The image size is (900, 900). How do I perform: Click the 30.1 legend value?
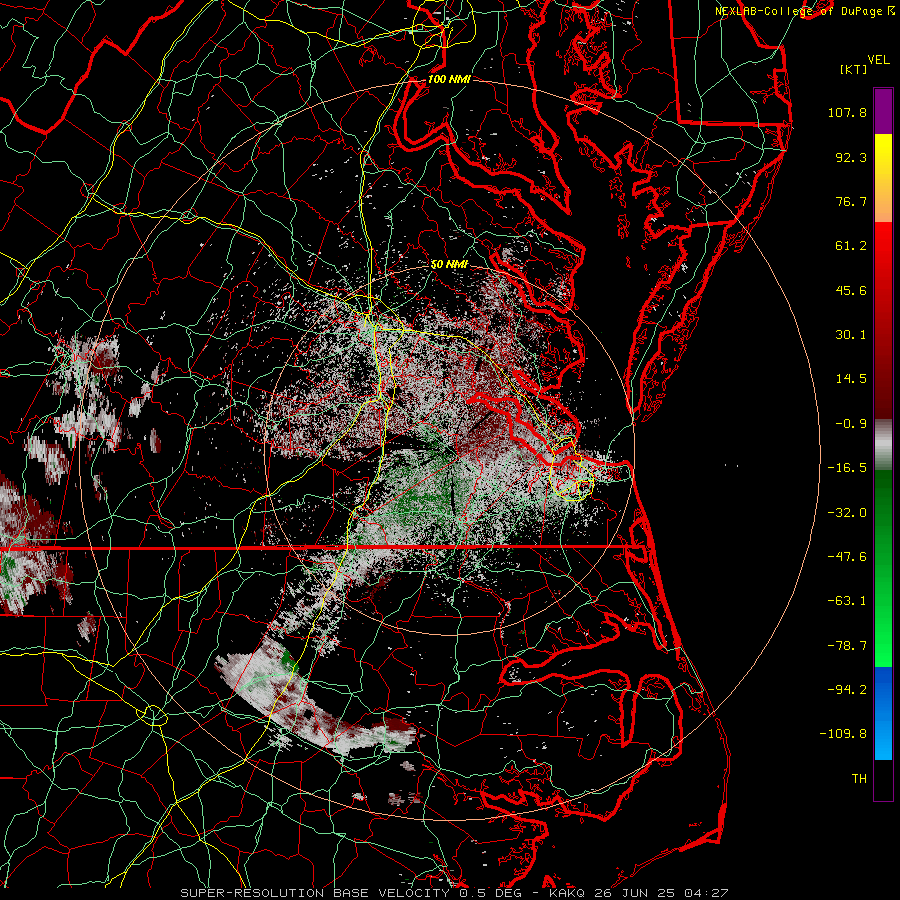coord(851,335)
